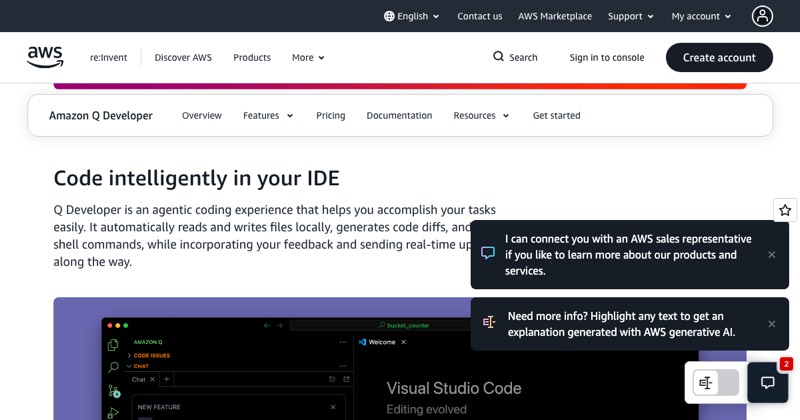This screenshot has width=800, height=420.
Task: Click Sign in to console
Action: pos(607,58)
